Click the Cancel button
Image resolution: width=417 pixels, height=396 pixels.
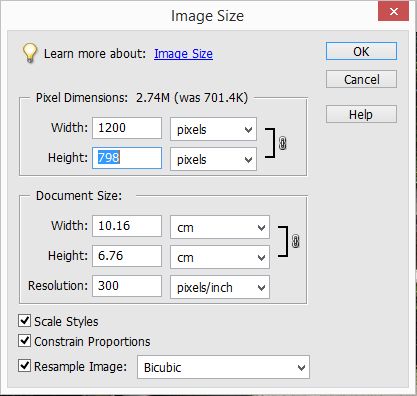click(361, 79)
